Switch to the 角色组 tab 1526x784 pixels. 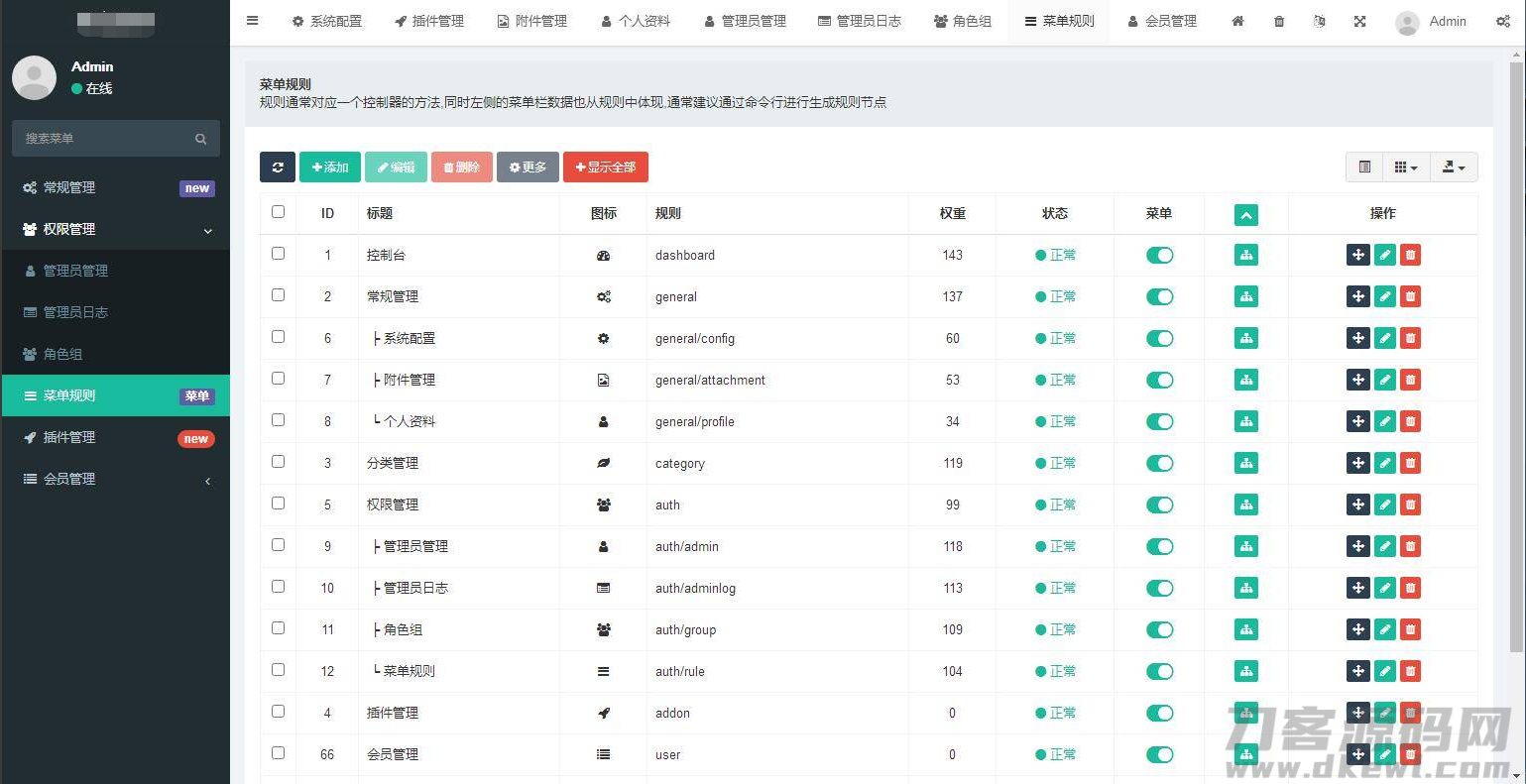pyautogui.click(x=962, y=22)
